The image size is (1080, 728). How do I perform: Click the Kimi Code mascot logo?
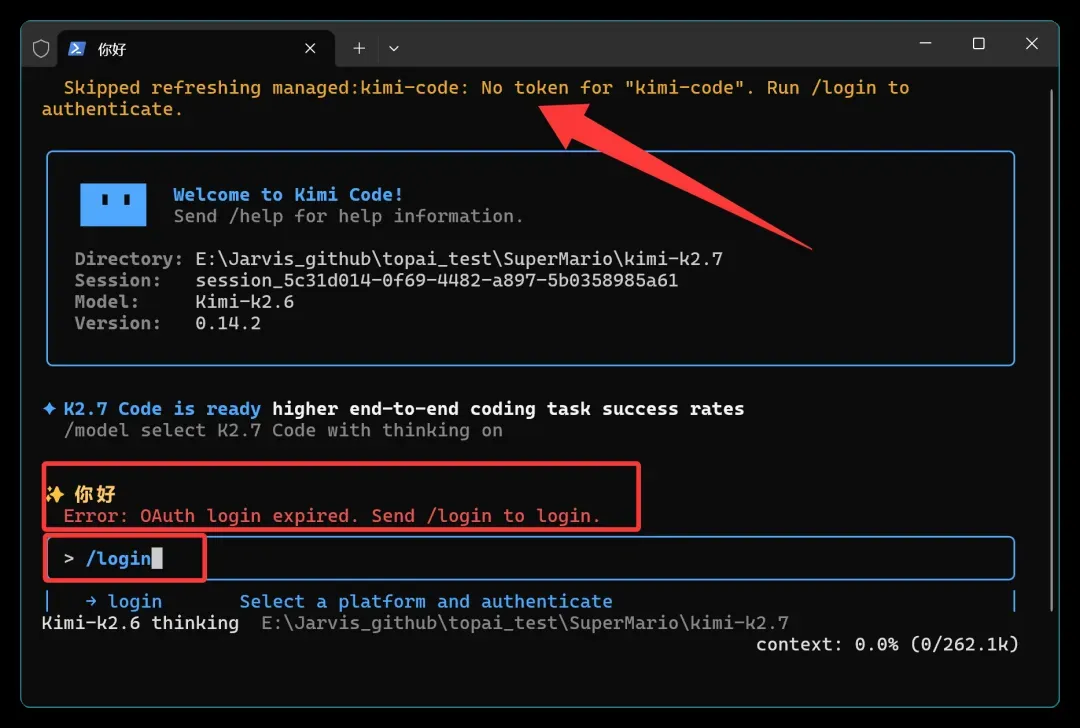(113, 205)
